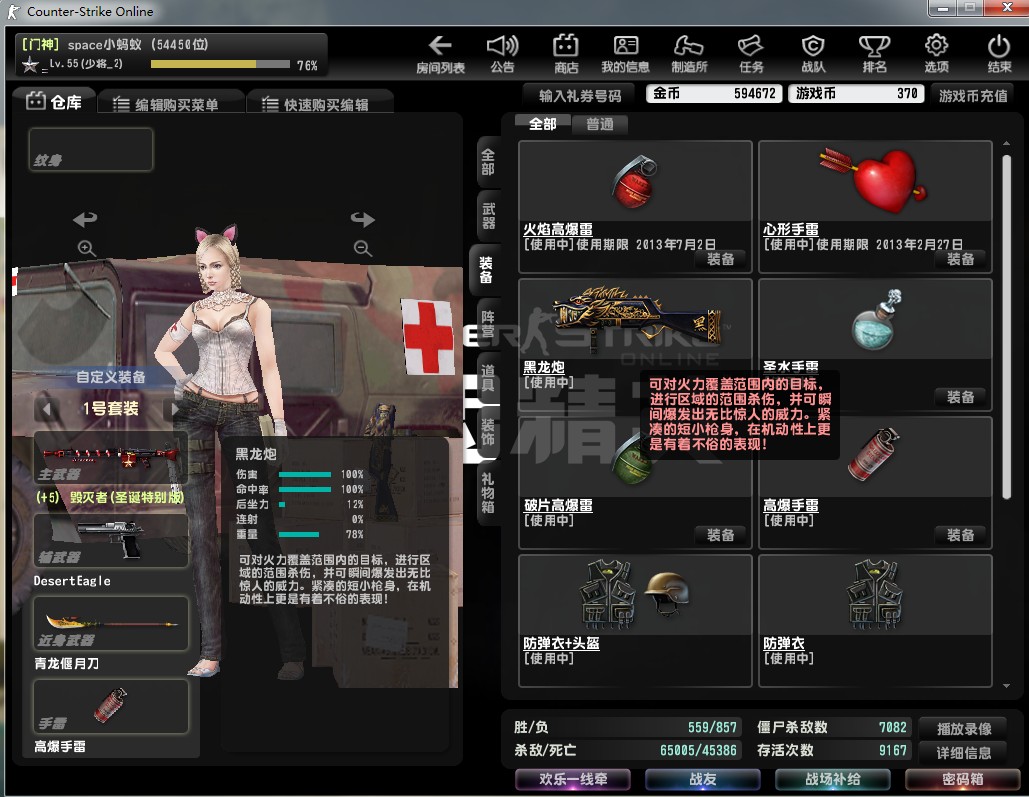The height and width of the screenshot is (797, 1029).
Task: Click 游戏币充值 recharge button
Action: 973,96
